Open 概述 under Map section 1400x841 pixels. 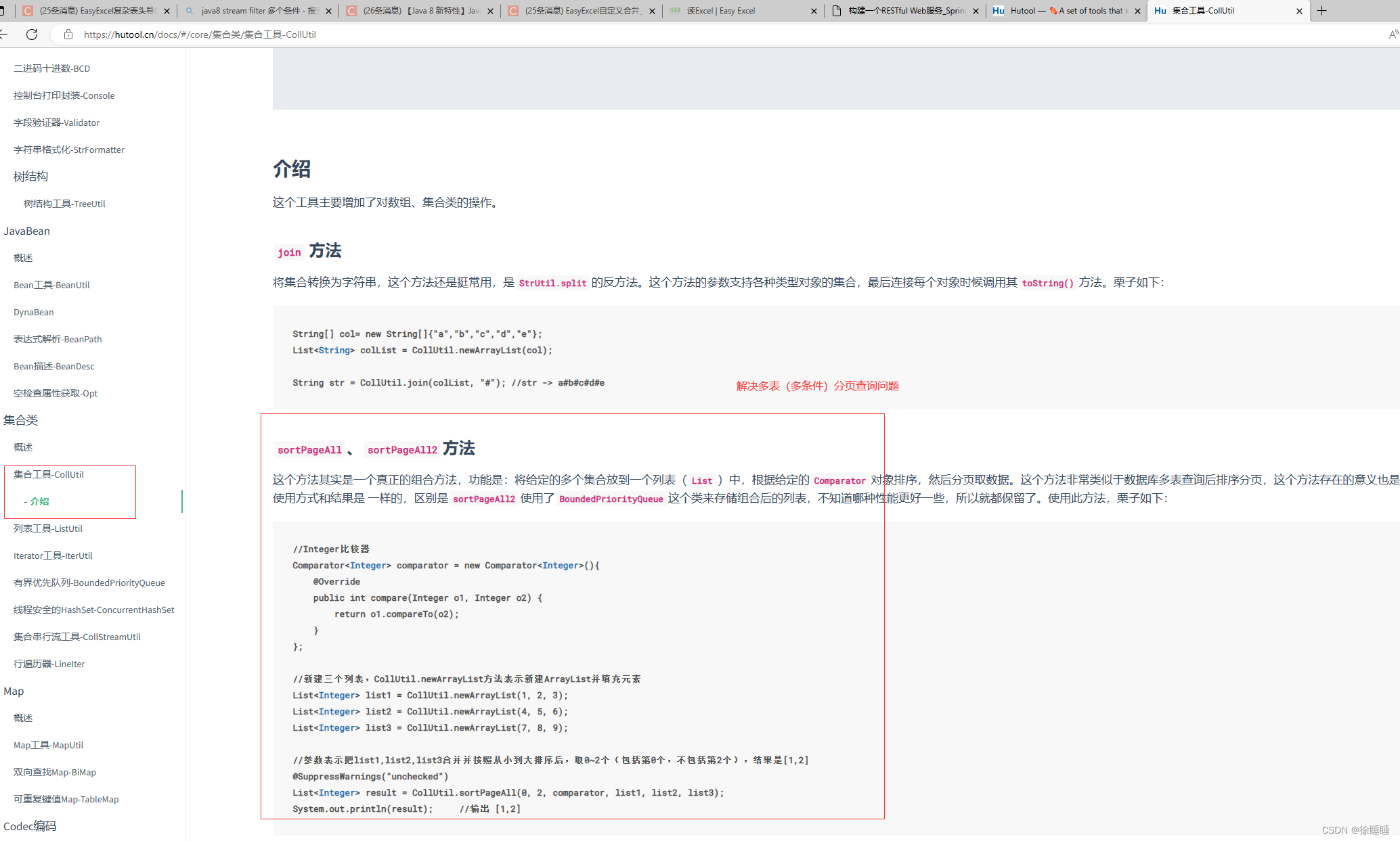click(x=23, y=718)
